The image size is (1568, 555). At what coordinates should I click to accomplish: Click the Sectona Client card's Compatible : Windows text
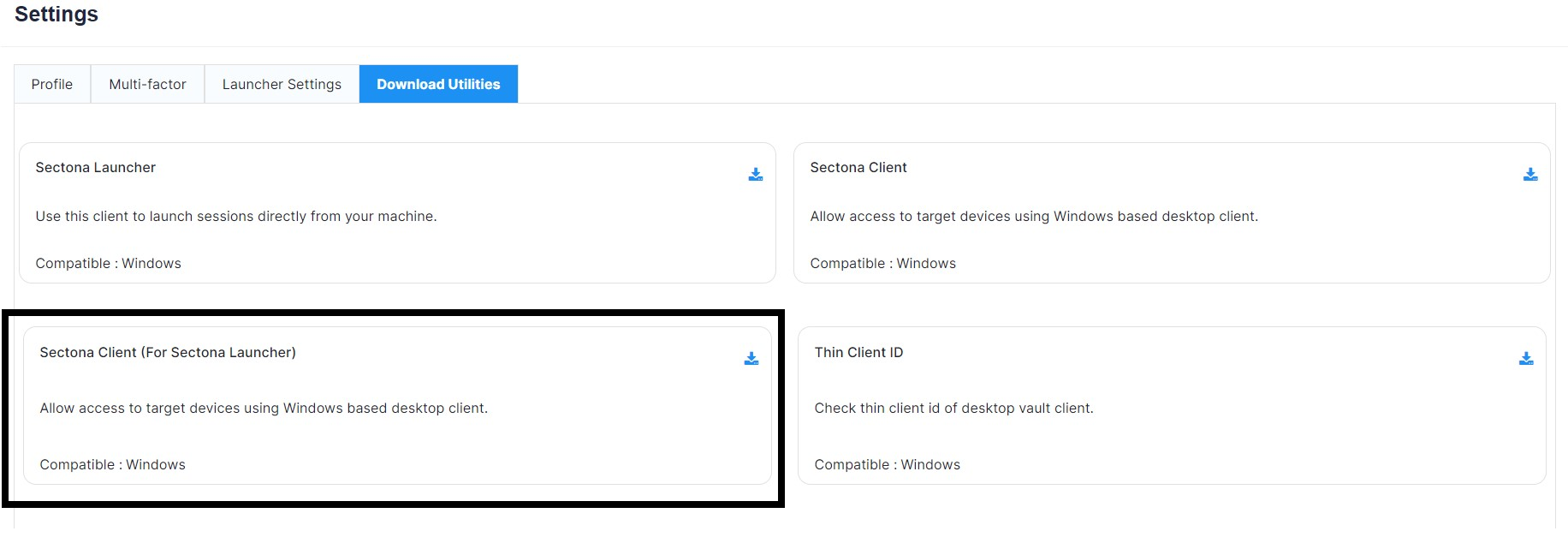[882, 264]
